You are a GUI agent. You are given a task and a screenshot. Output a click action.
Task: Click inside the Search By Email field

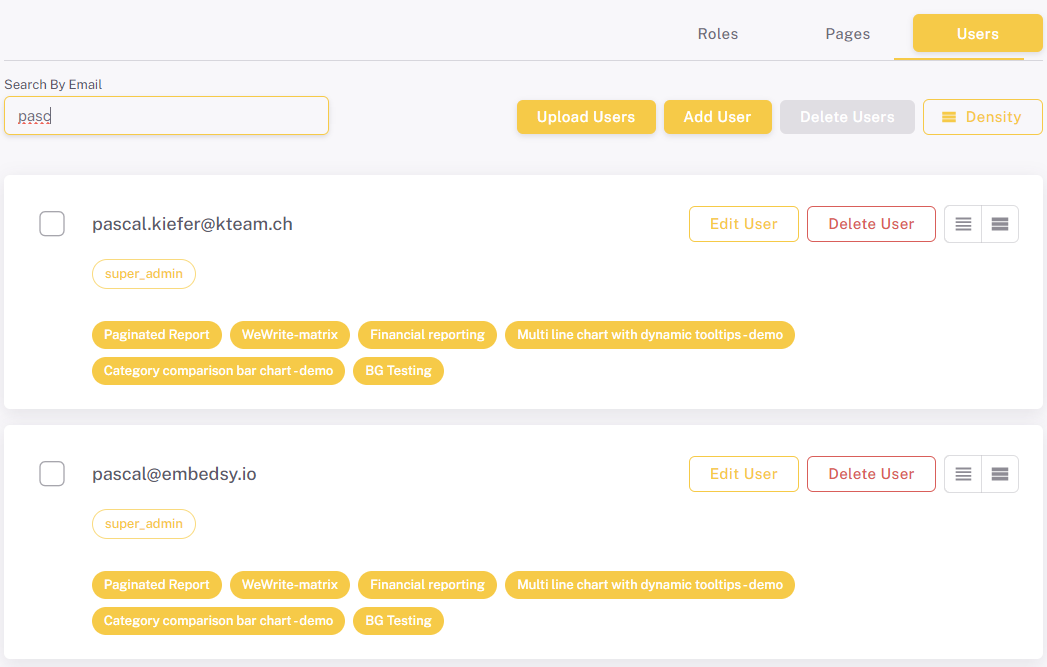point(166,115)
